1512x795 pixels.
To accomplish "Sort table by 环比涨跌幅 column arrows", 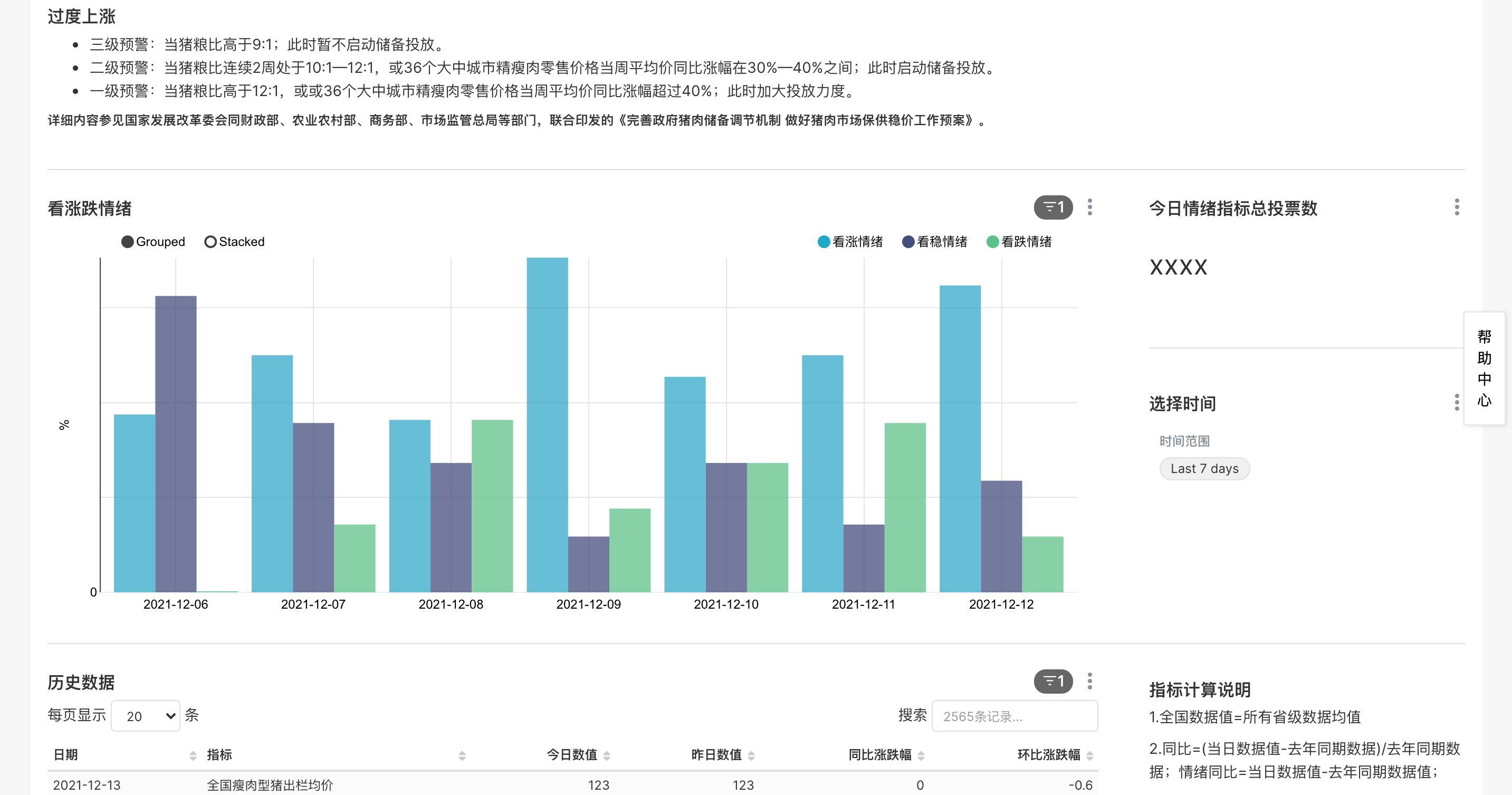I will click(1090, 755).
